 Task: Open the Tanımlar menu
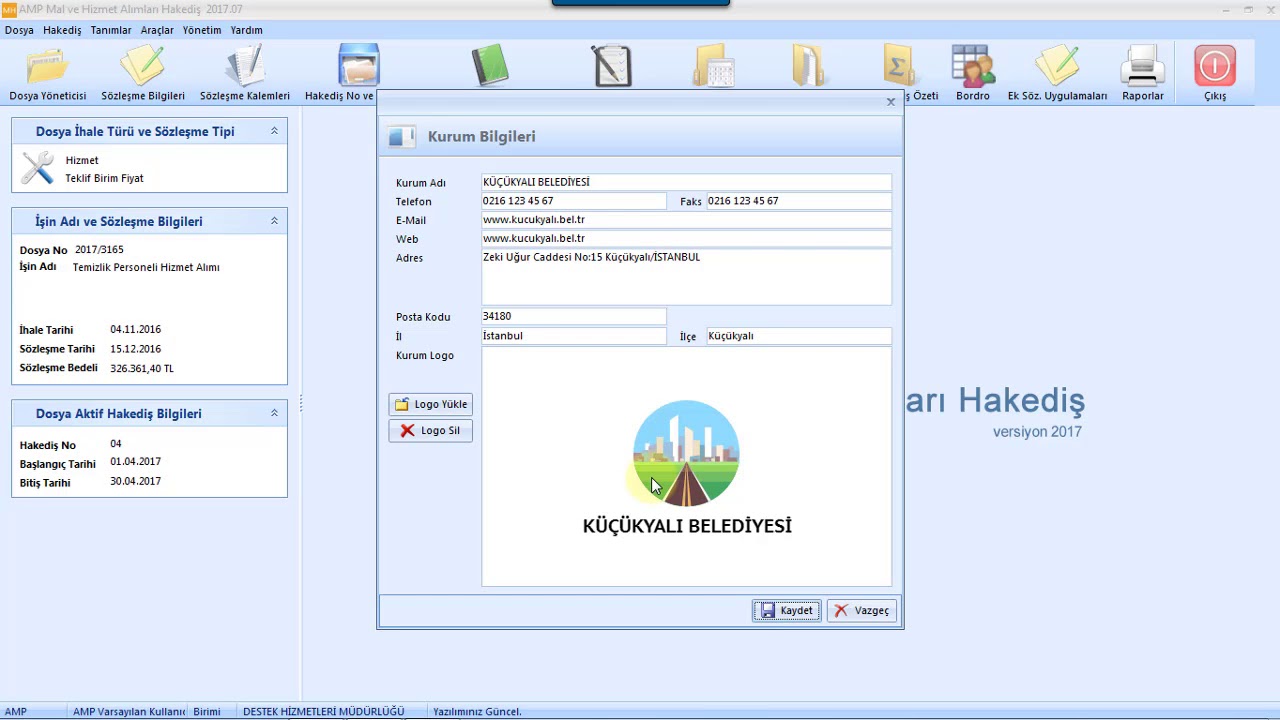pos(111,30)
